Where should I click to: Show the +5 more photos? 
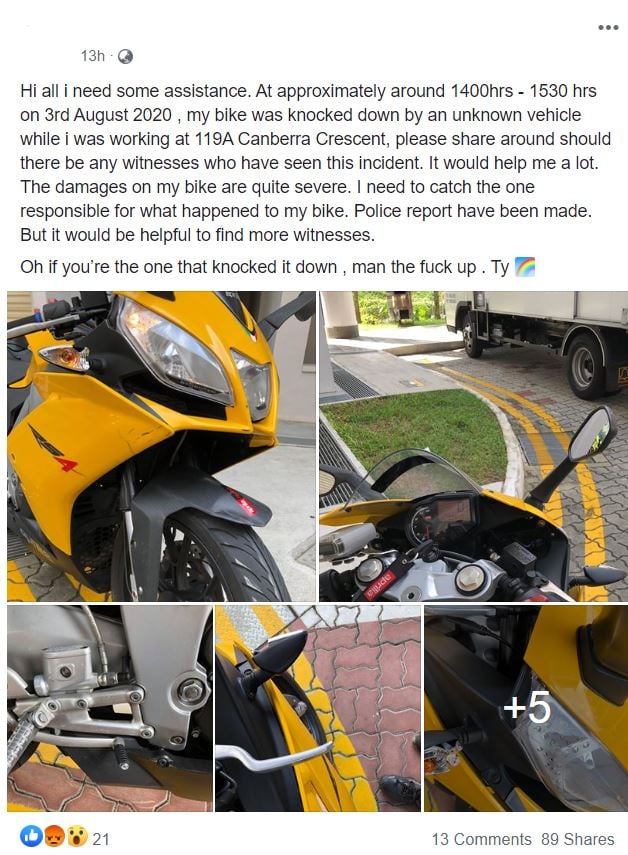pos(526,708)
